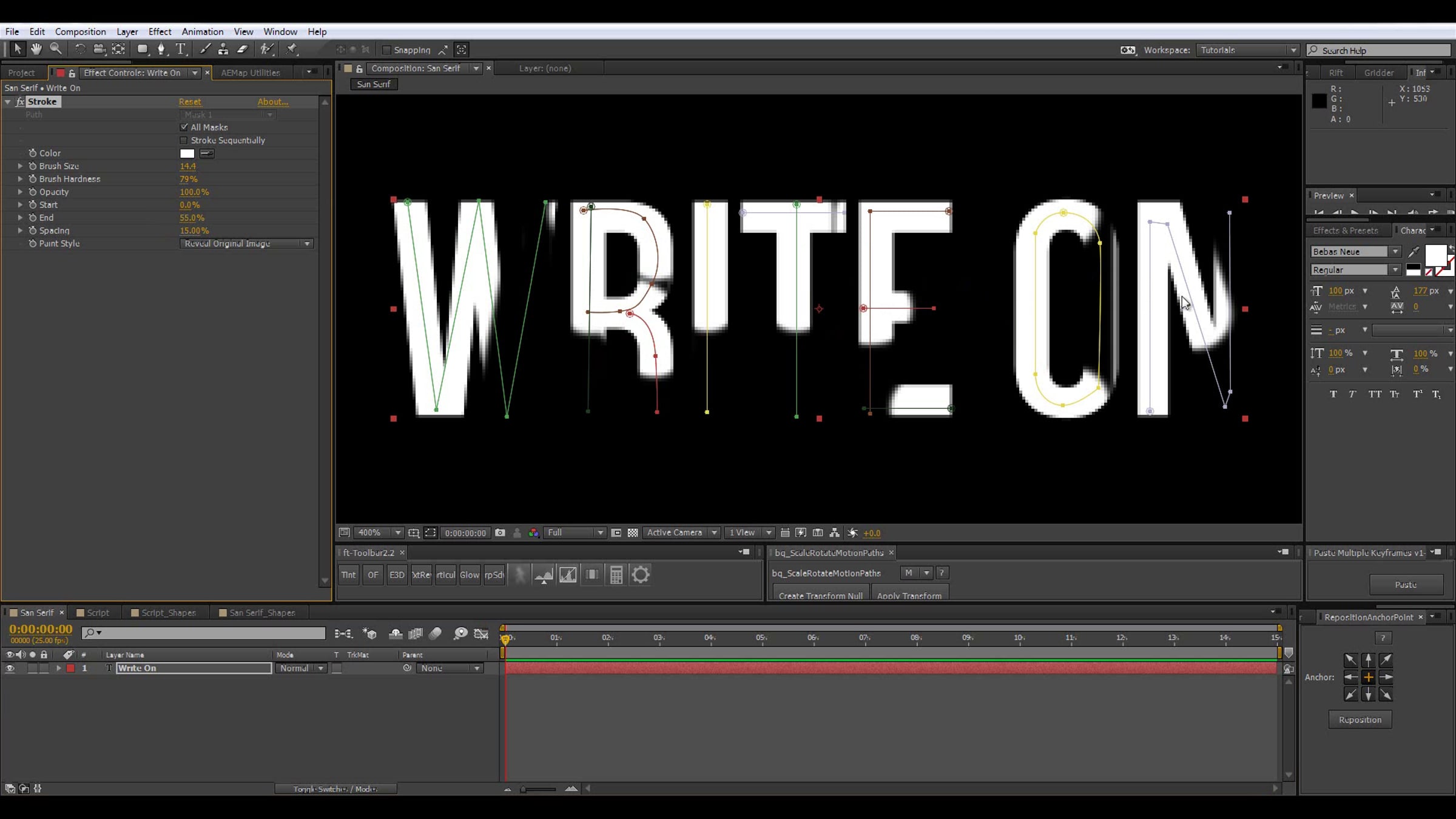Pick the Brush tool
Screen dimensions: 1456x819
tap(204, 49)
